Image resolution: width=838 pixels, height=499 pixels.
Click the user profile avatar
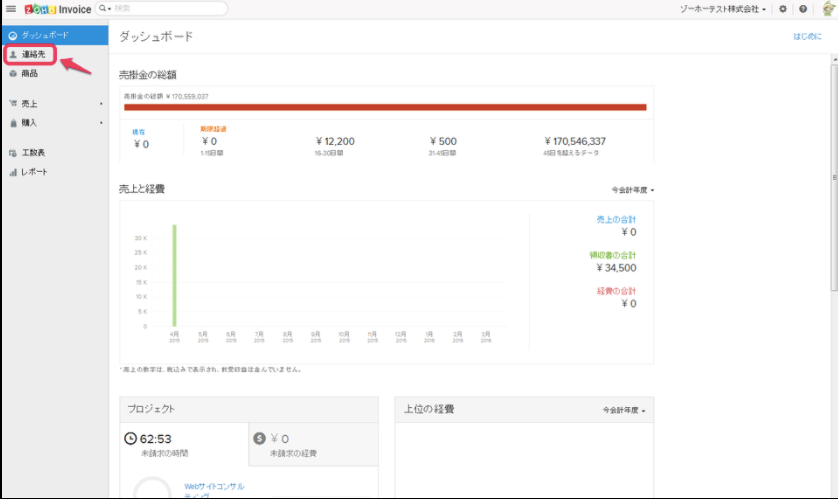point(828,9)
